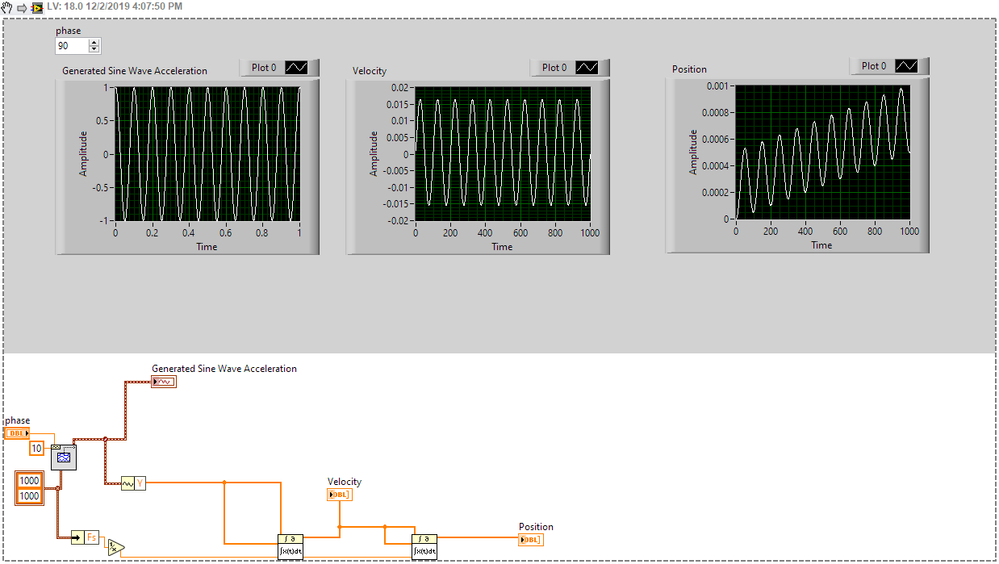
Task: Select the Simulate Signal Express VI node
Action: coord(64,457)
